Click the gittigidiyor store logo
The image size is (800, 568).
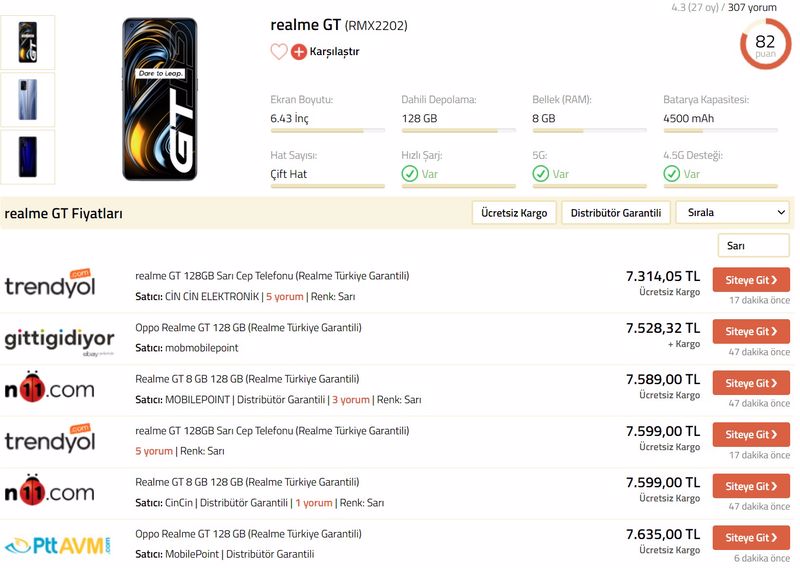point(59,340)
